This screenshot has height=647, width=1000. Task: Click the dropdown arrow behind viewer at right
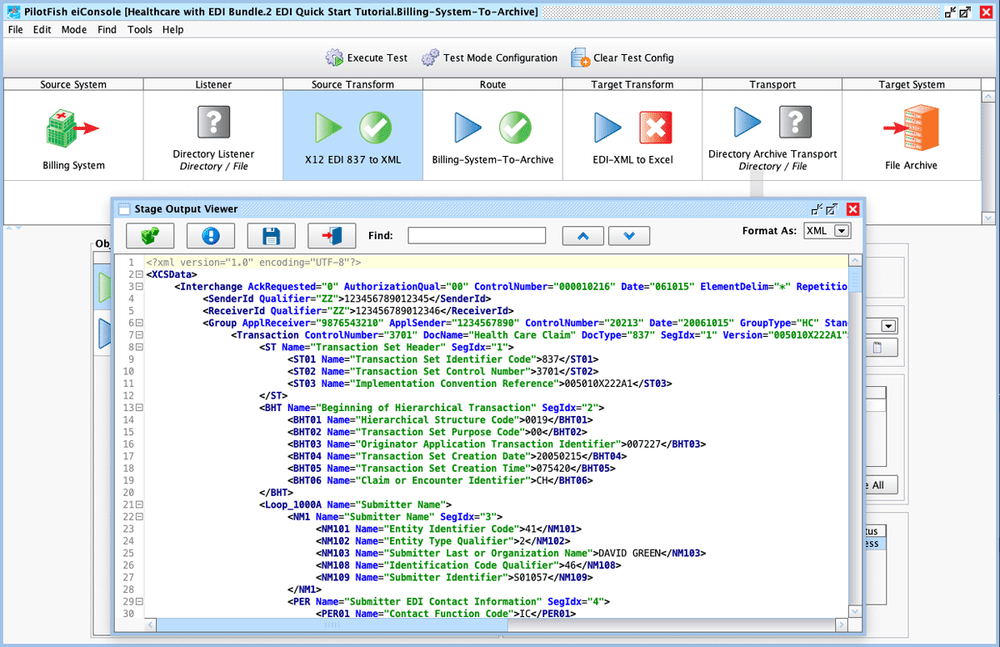[888, 326]
